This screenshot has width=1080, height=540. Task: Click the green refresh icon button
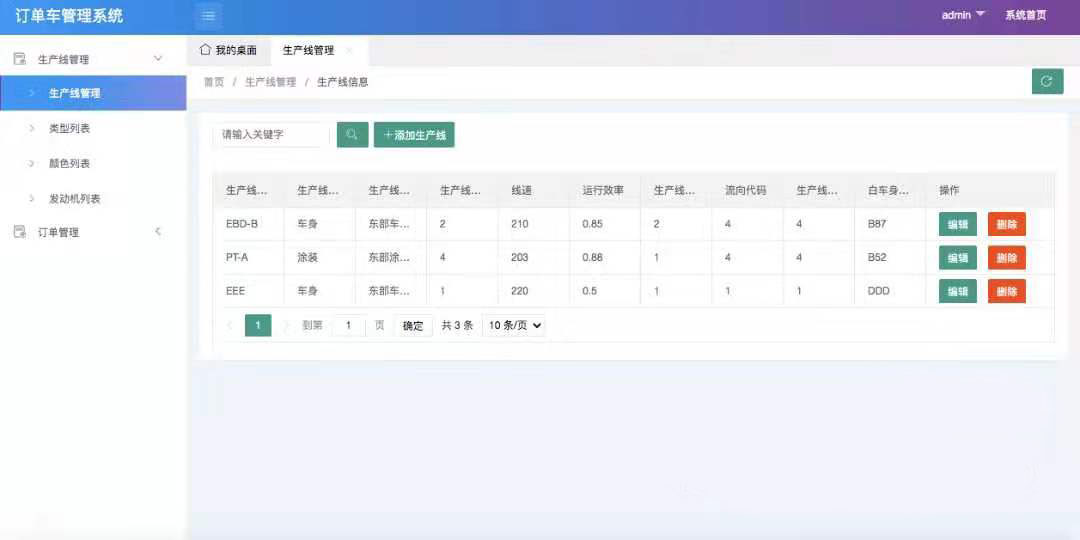[1047, 82]
